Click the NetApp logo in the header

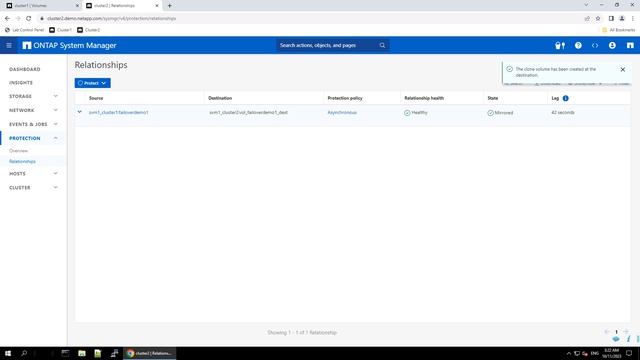pyautogui.click(x=27, y=45)
